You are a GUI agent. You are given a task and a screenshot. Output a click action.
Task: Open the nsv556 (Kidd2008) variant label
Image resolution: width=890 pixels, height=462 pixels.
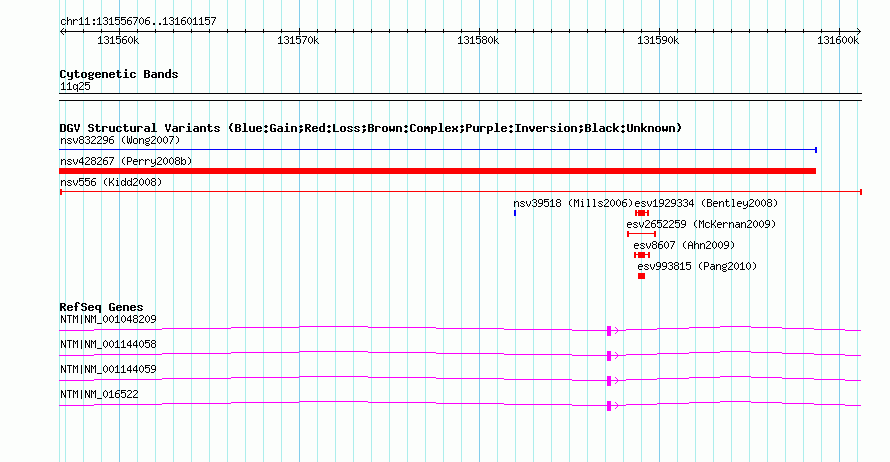point(111,182)
